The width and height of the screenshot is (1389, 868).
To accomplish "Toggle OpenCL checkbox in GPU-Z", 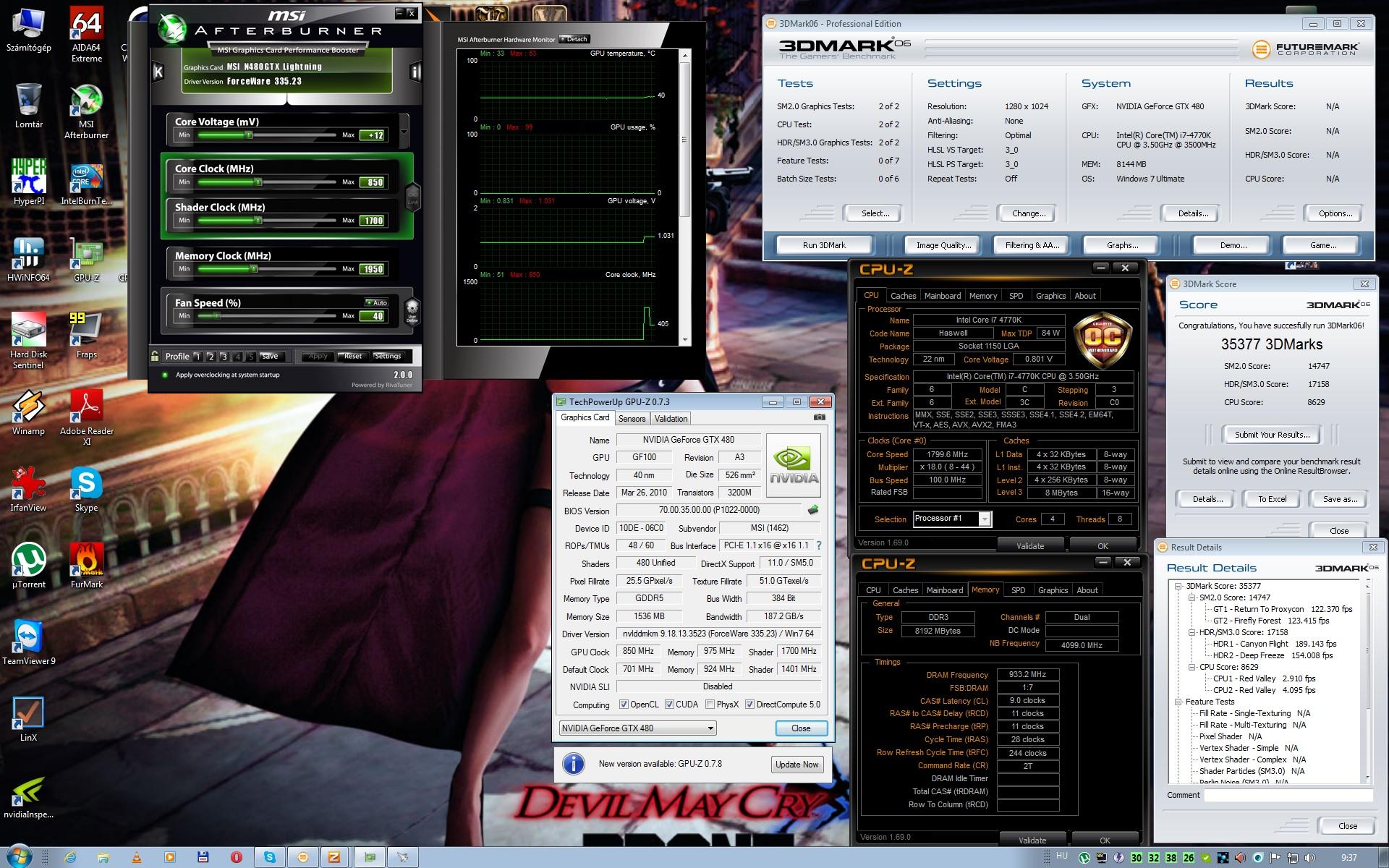I will pos(624,705).
